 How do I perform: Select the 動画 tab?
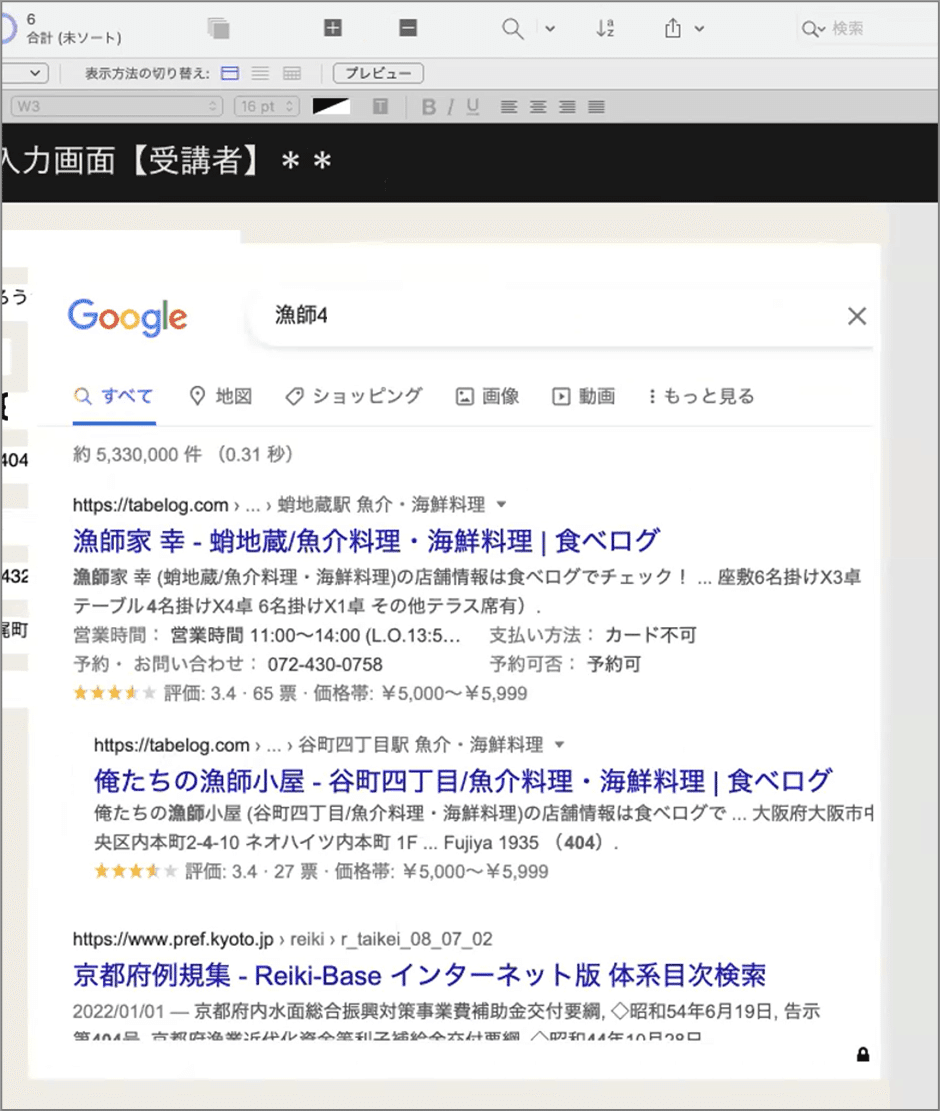(584, 396)
